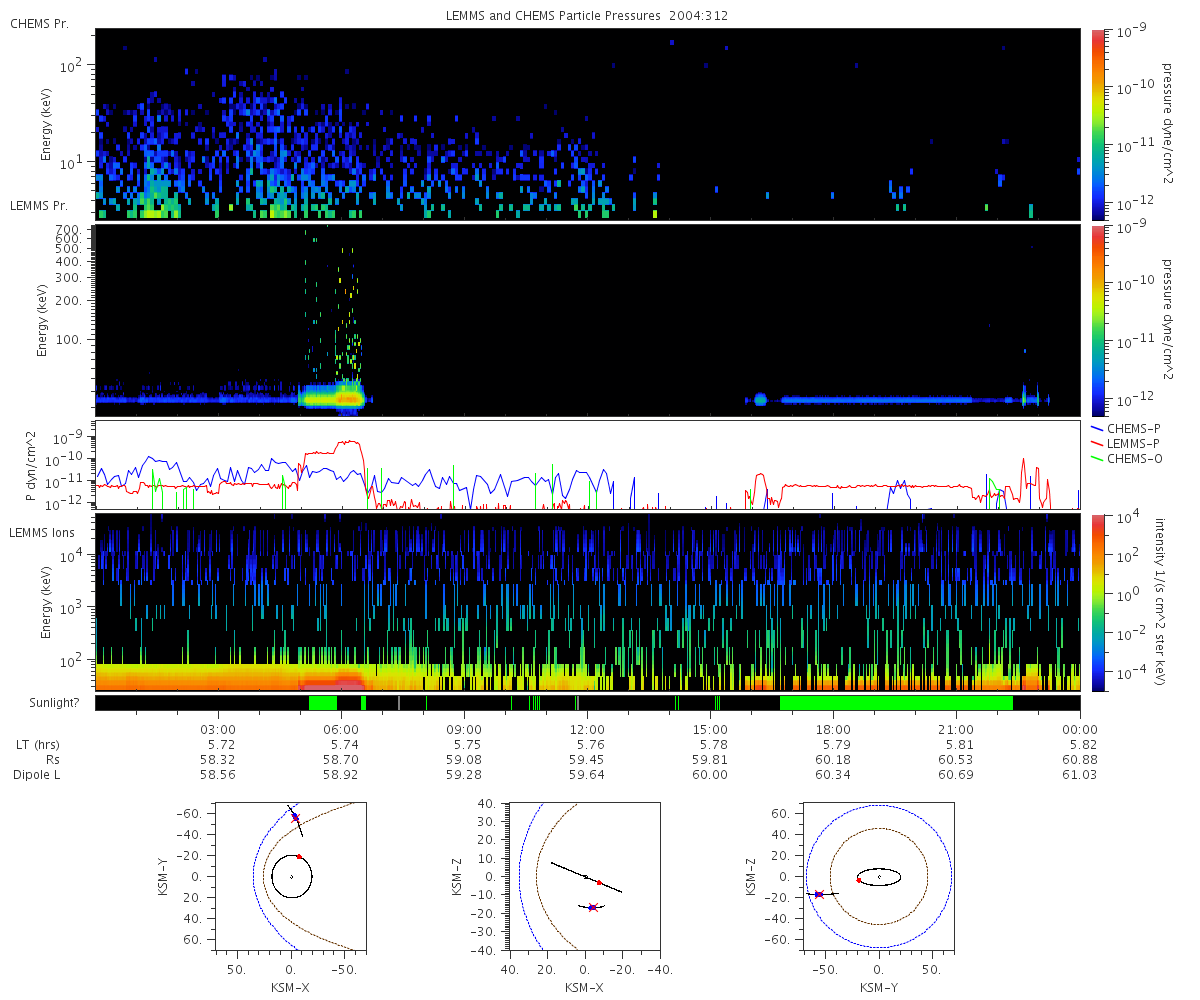Click the LEMMS Ions intensity color bar

1099,602
